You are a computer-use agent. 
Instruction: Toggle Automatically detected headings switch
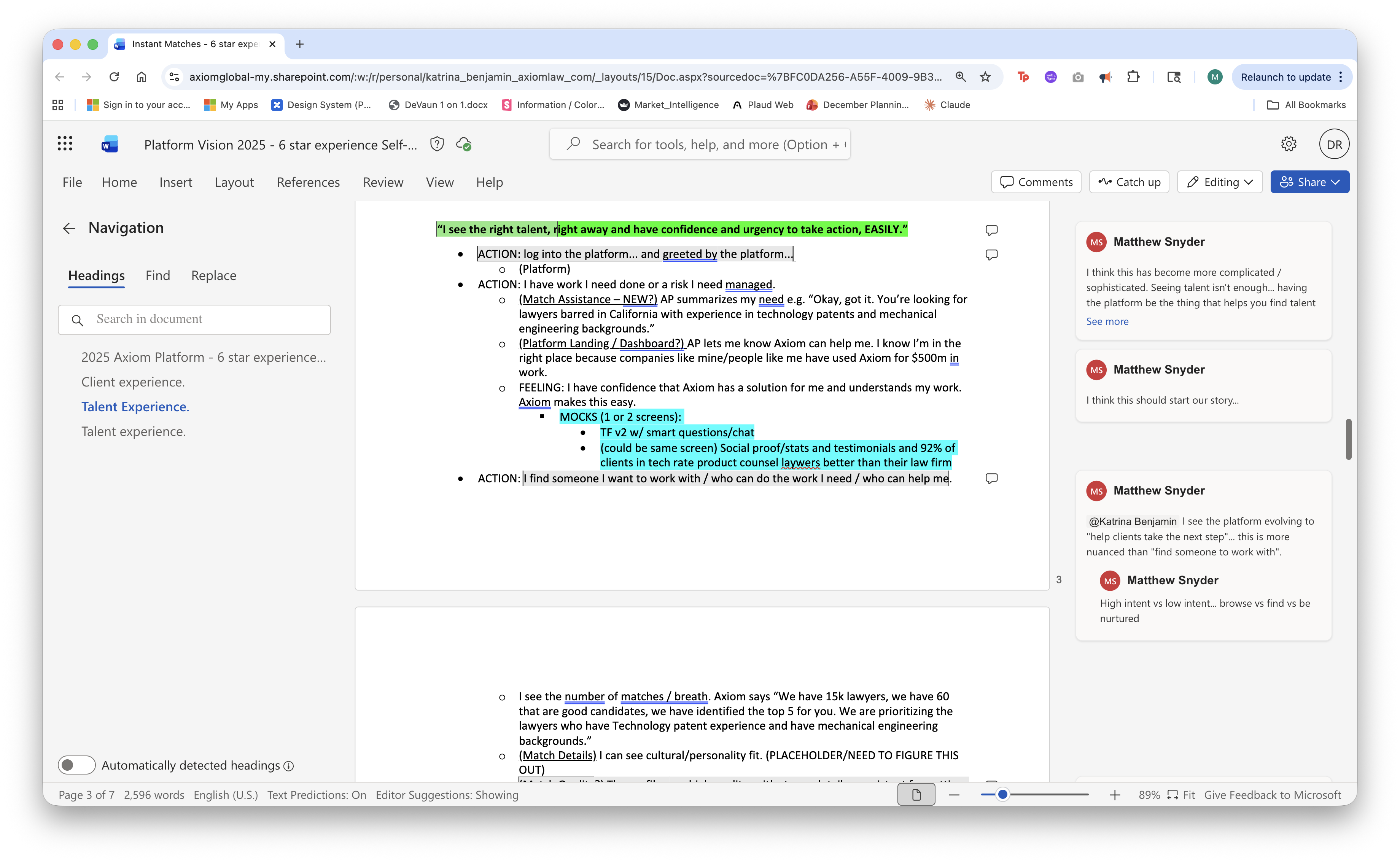tap(76, 765)
